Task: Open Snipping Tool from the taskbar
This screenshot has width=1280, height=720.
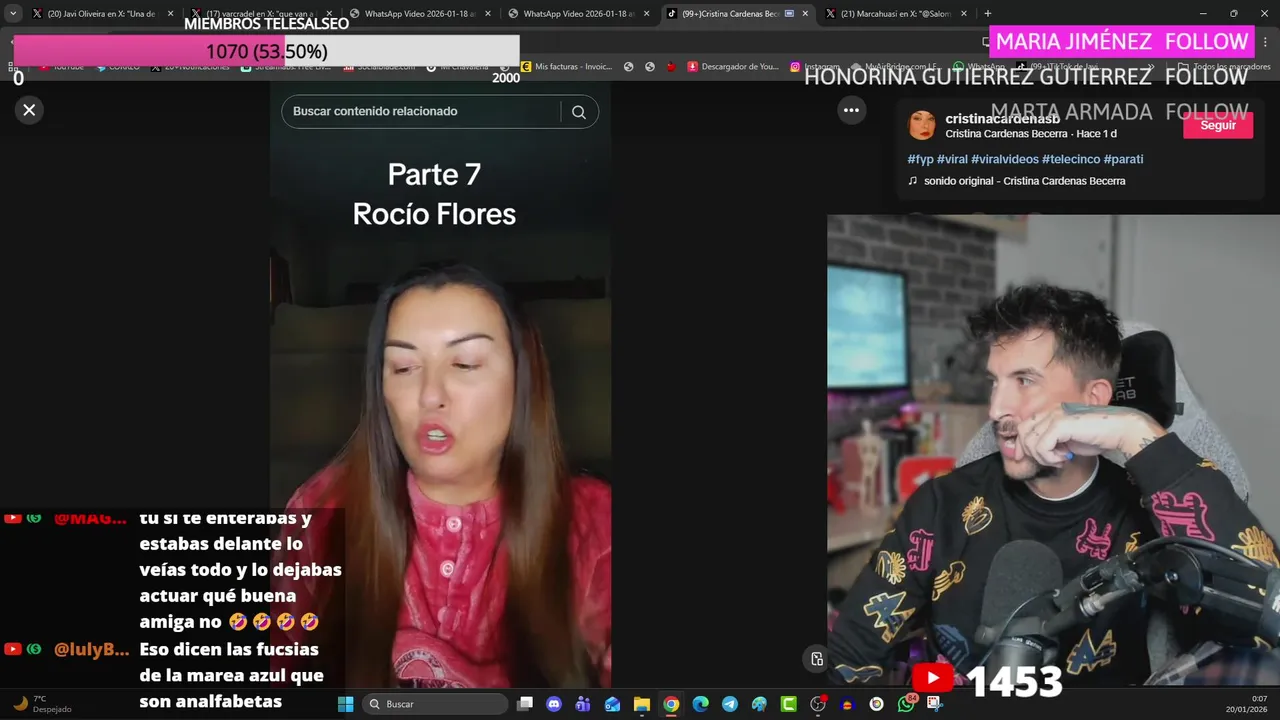Action: tap(935, 704)
